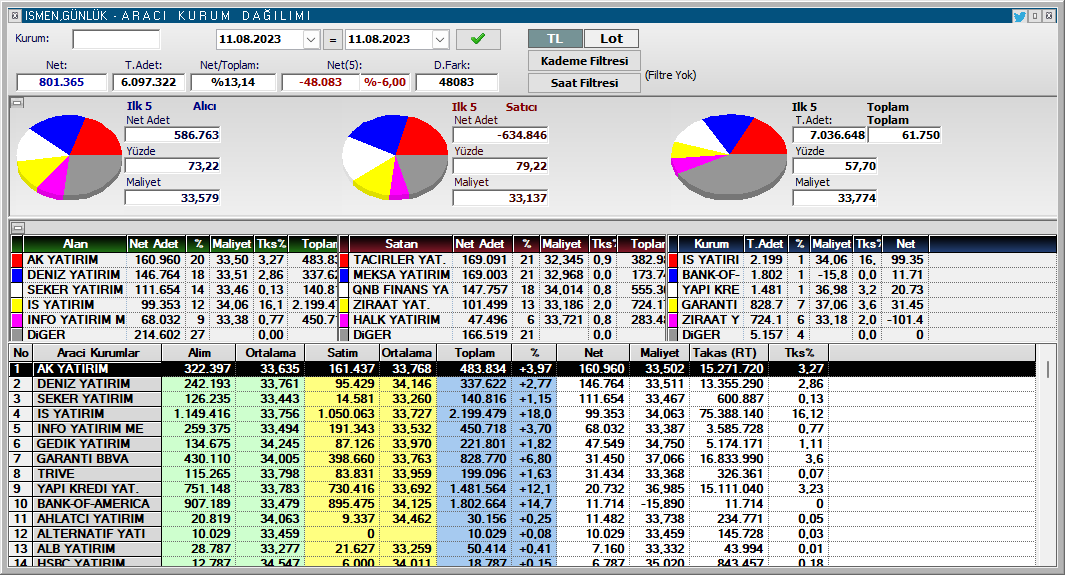The height and width of the screenshot is (575, 1065).
Task: Click the blue swatch next to DENIZ YATIRIM in Alan table
Action: (17, 275)
